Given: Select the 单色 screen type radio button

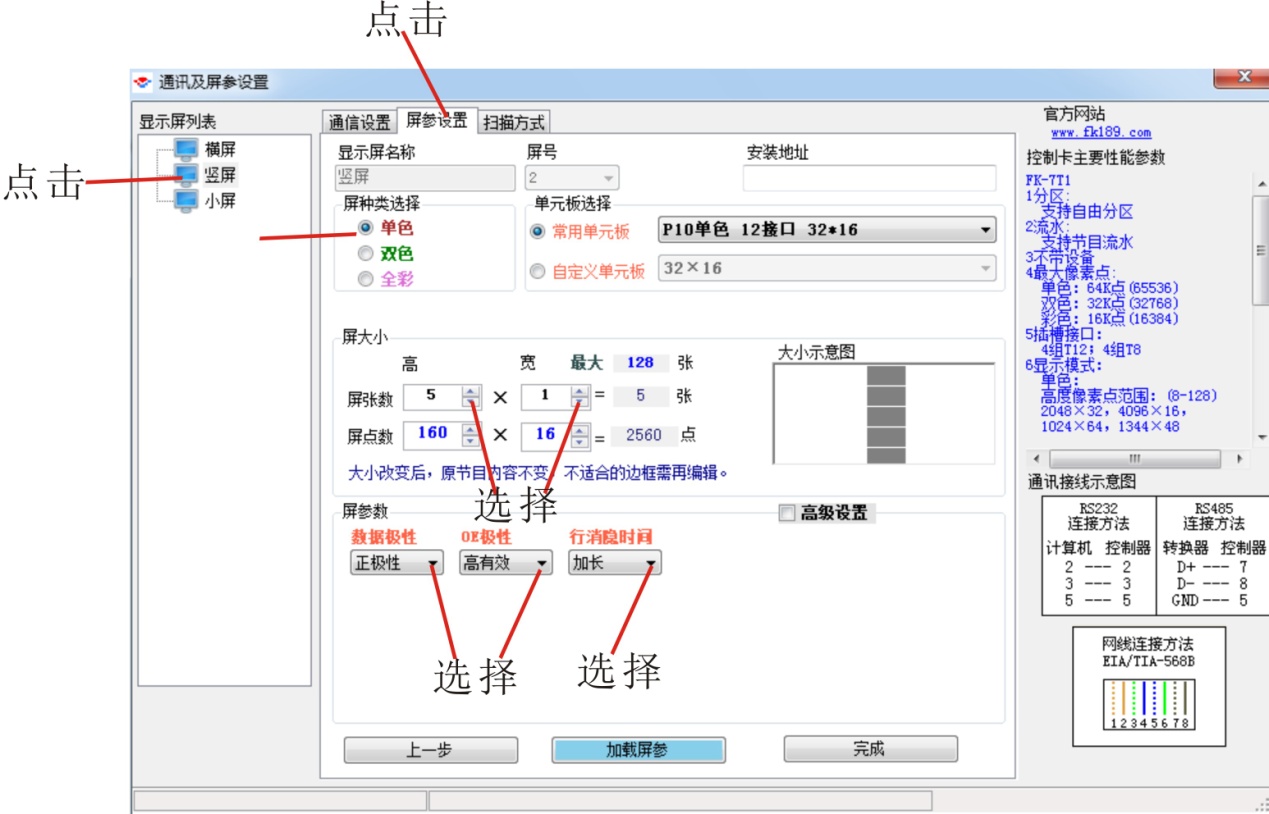Looking at the screenshot, I should [x=366, y=228].
